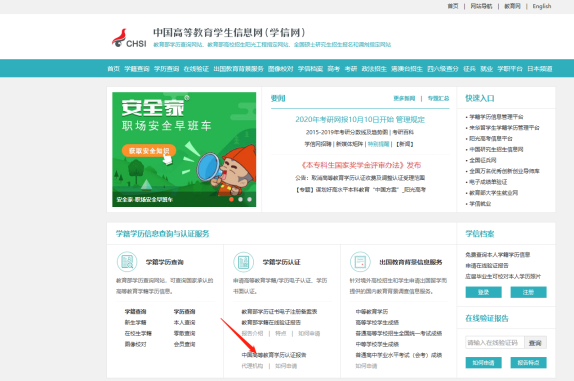Click 更多新闻 link in 要闻 section
574x381 pixels.
pos(404,98)
